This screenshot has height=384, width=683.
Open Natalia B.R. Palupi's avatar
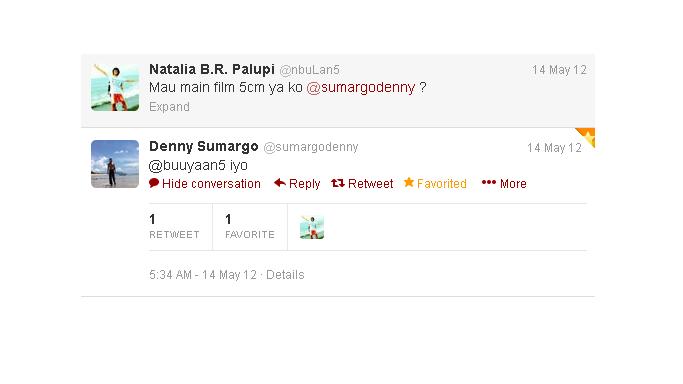pyautogui.click(x=115, y=87)
